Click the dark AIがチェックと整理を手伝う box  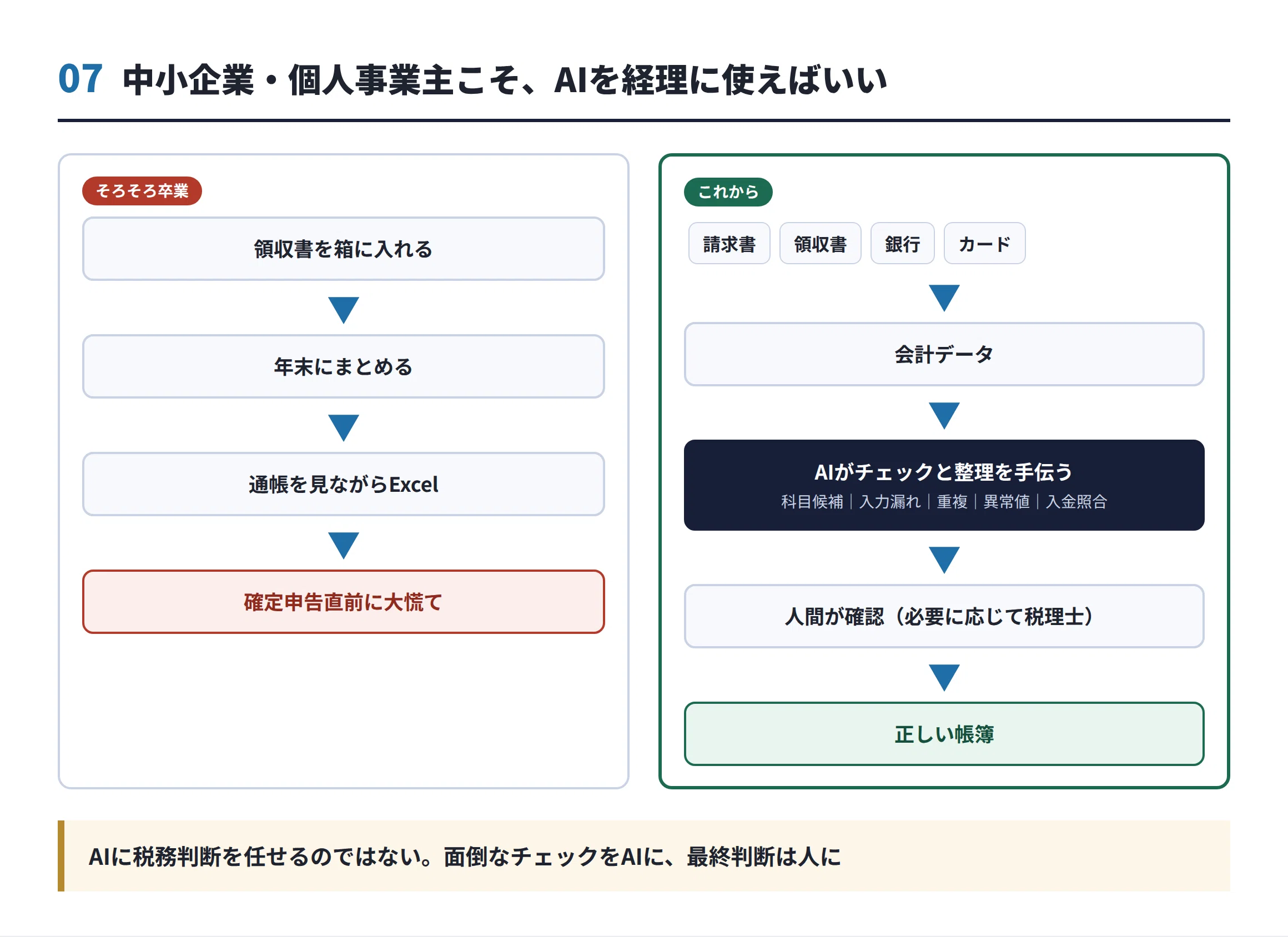point(944,485)
